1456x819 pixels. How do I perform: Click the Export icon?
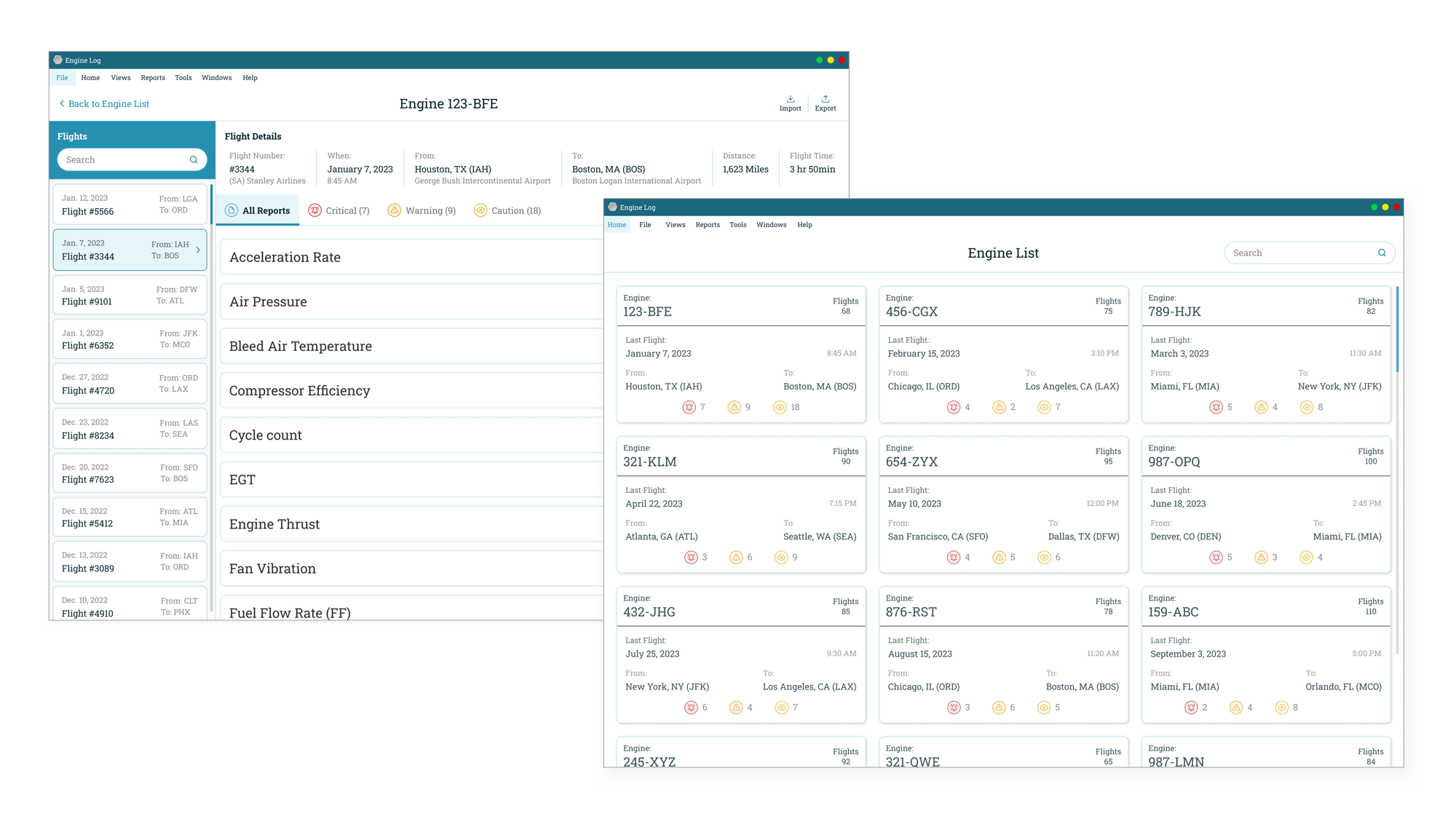pyautogui.click(x=825, y=99)
